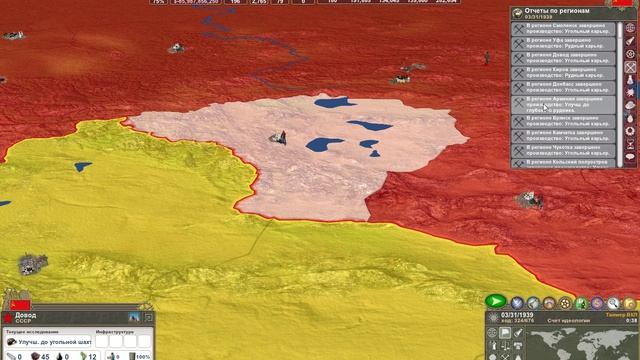Click the Счет идеологии label
Screen dimensions: 640x360
569,321
